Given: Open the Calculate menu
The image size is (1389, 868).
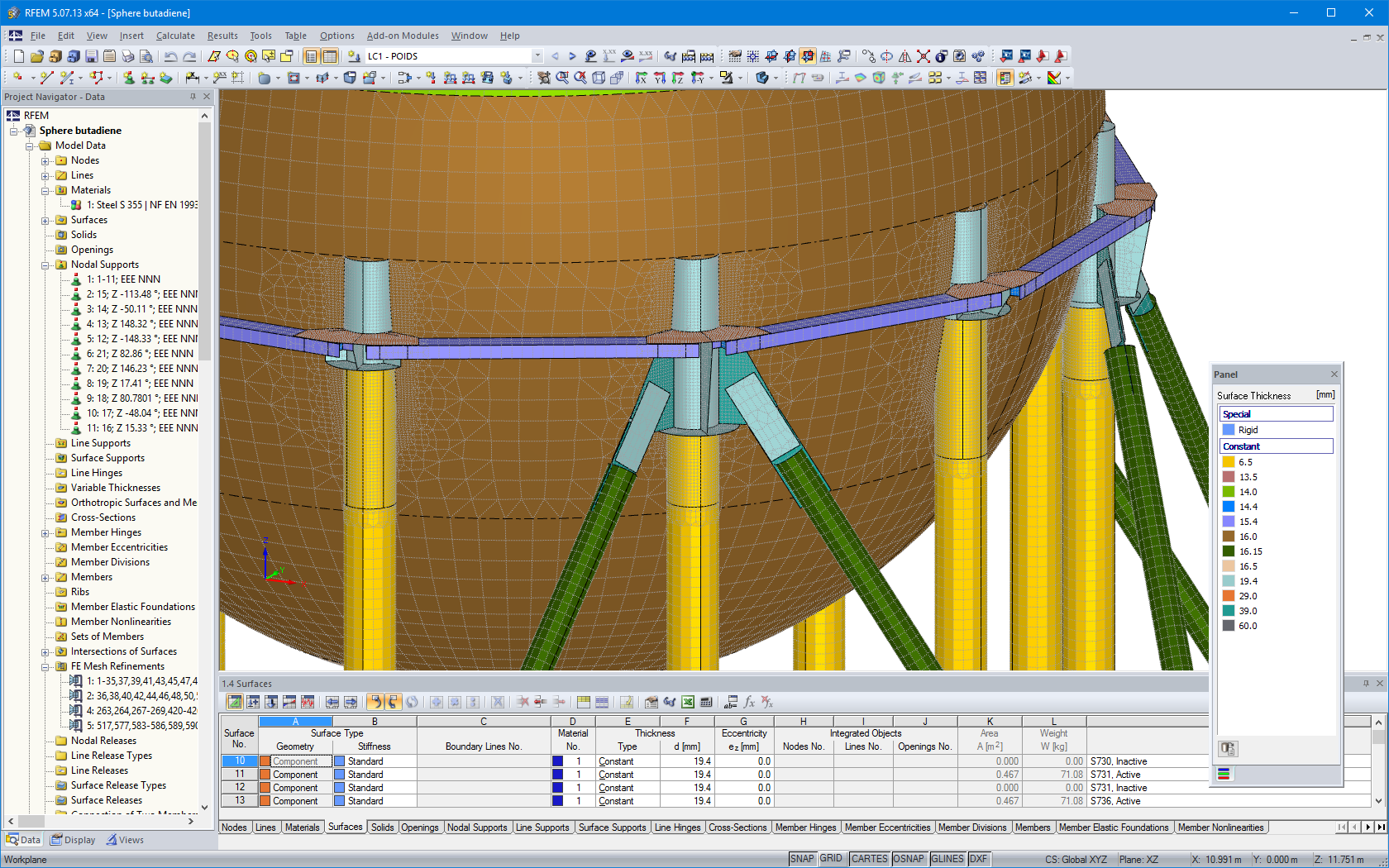Looking at the screenshot, I should tap(175, 36).
